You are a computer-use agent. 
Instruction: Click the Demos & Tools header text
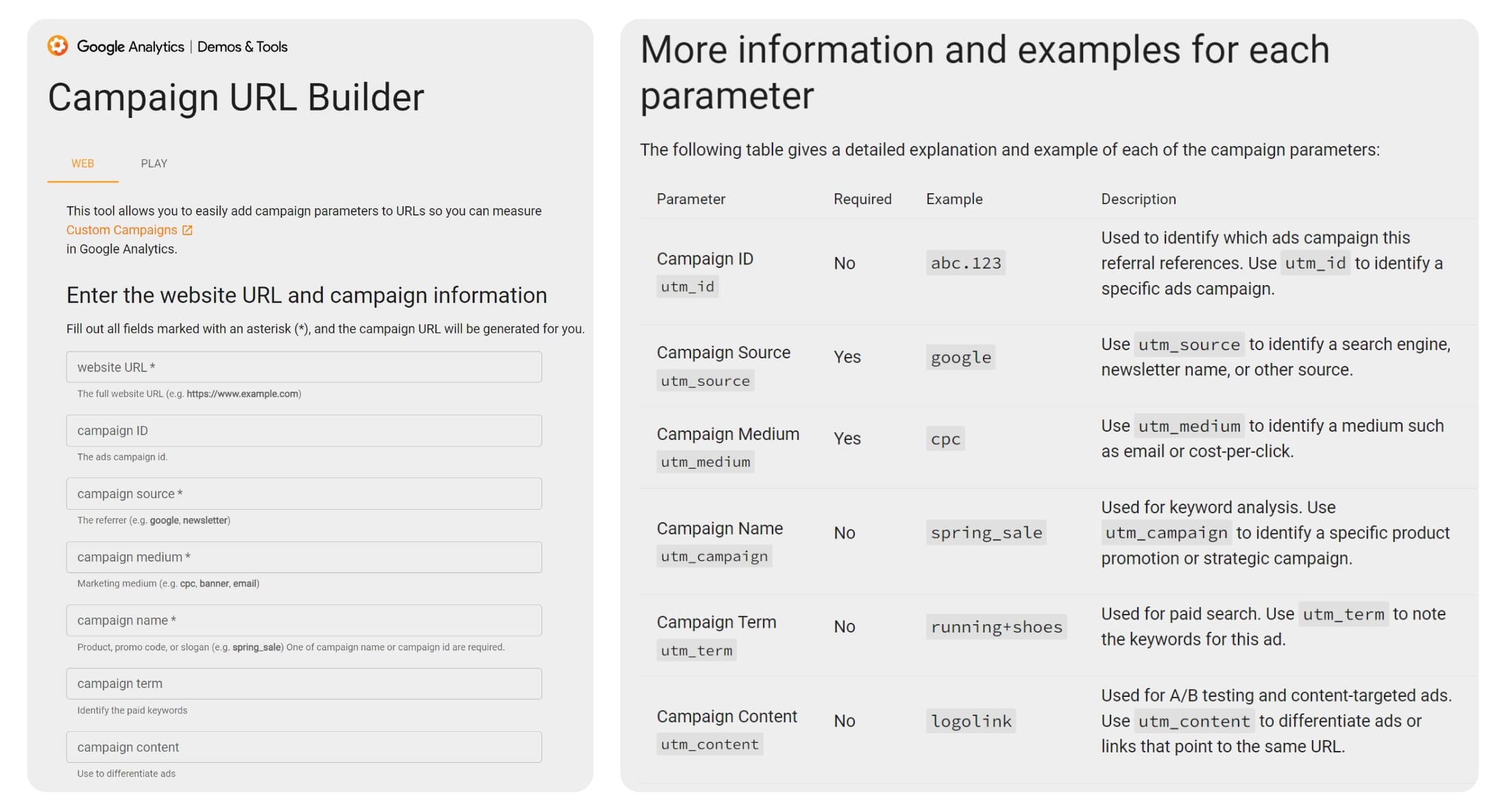pos(242,47)
